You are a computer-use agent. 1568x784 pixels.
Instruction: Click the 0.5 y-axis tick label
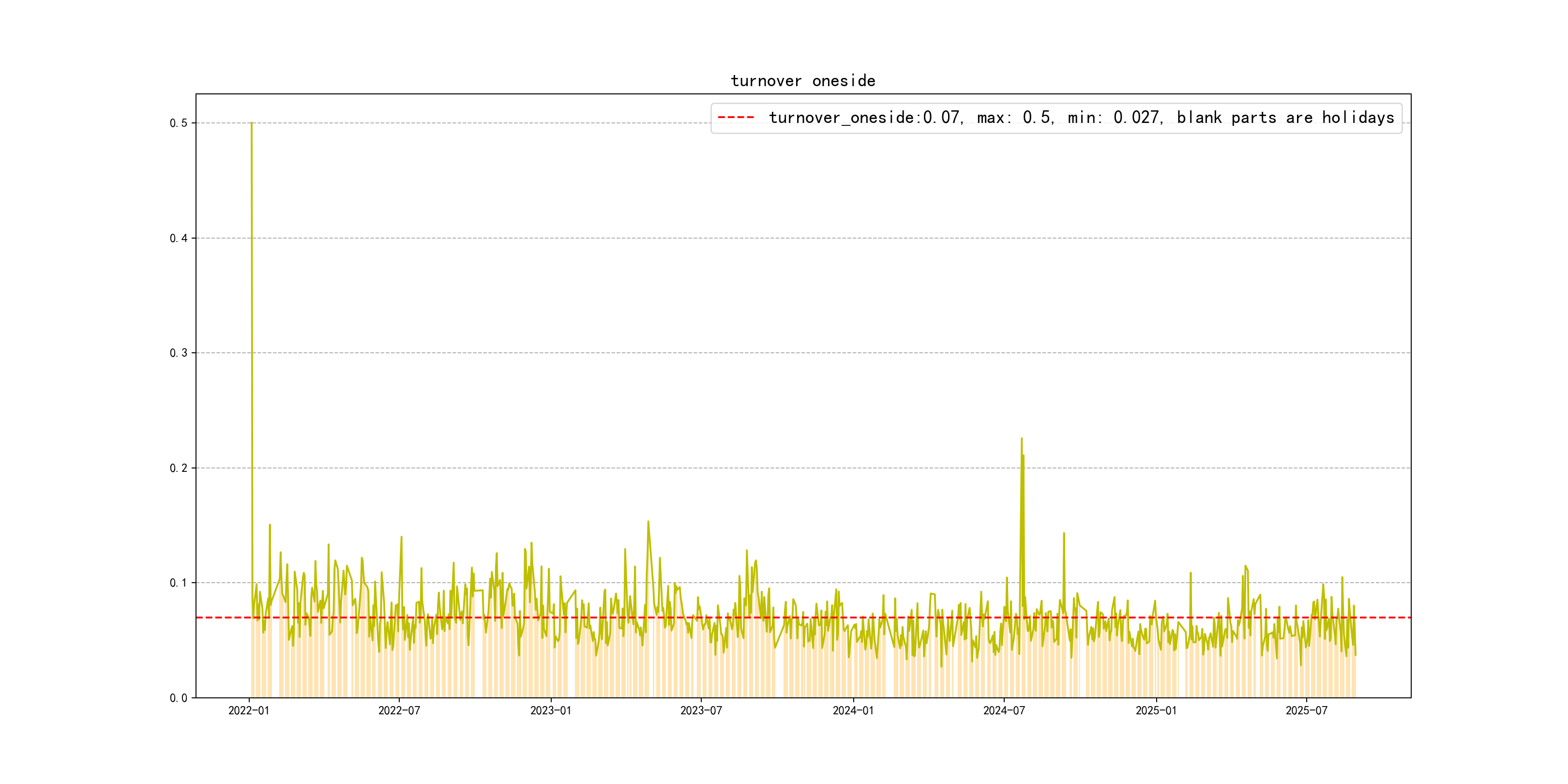click(179, 123)
